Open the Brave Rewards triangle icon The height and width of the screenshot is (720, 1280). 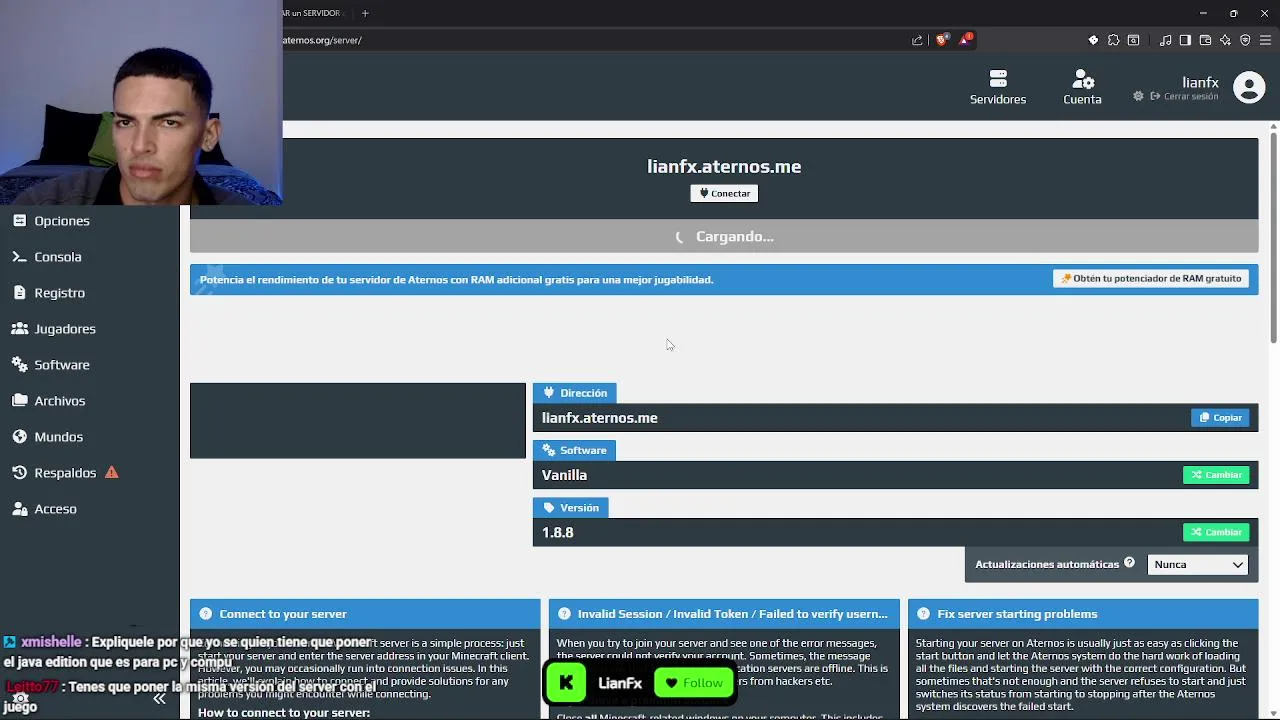coord(965,39)
